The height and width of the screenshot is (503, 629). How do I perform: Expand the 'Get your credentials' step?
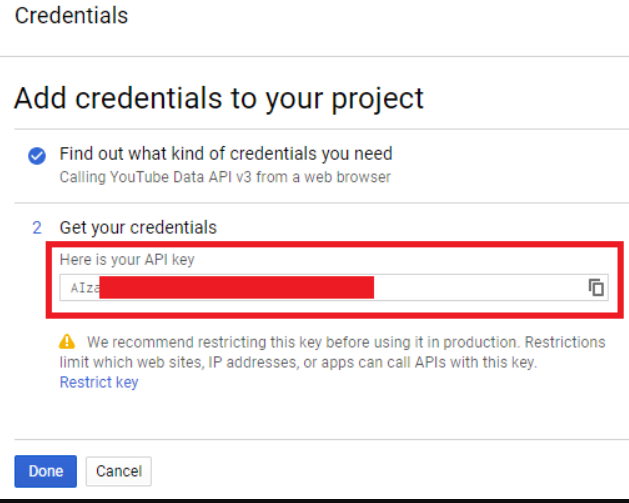138,228
